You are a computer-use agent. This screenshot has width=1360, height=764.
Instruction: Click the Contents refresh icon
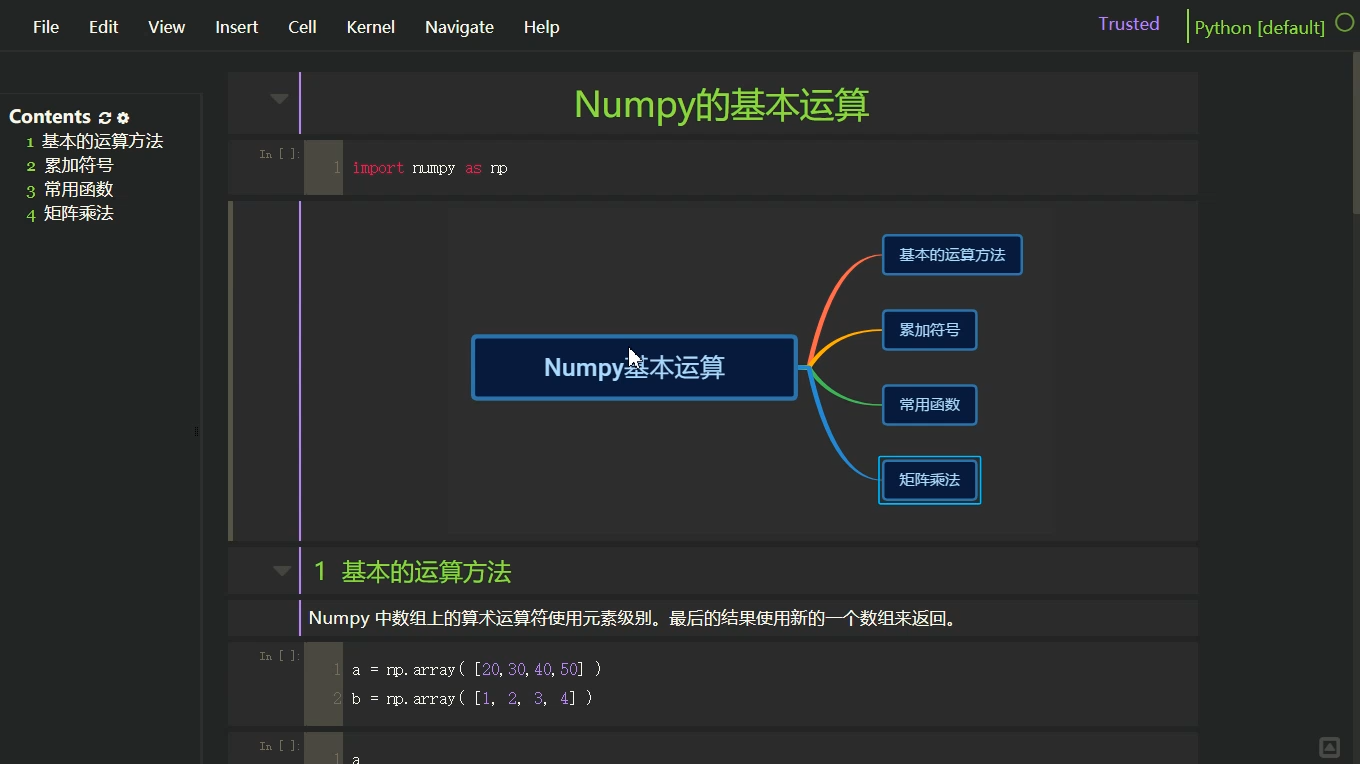click(104, 117)
